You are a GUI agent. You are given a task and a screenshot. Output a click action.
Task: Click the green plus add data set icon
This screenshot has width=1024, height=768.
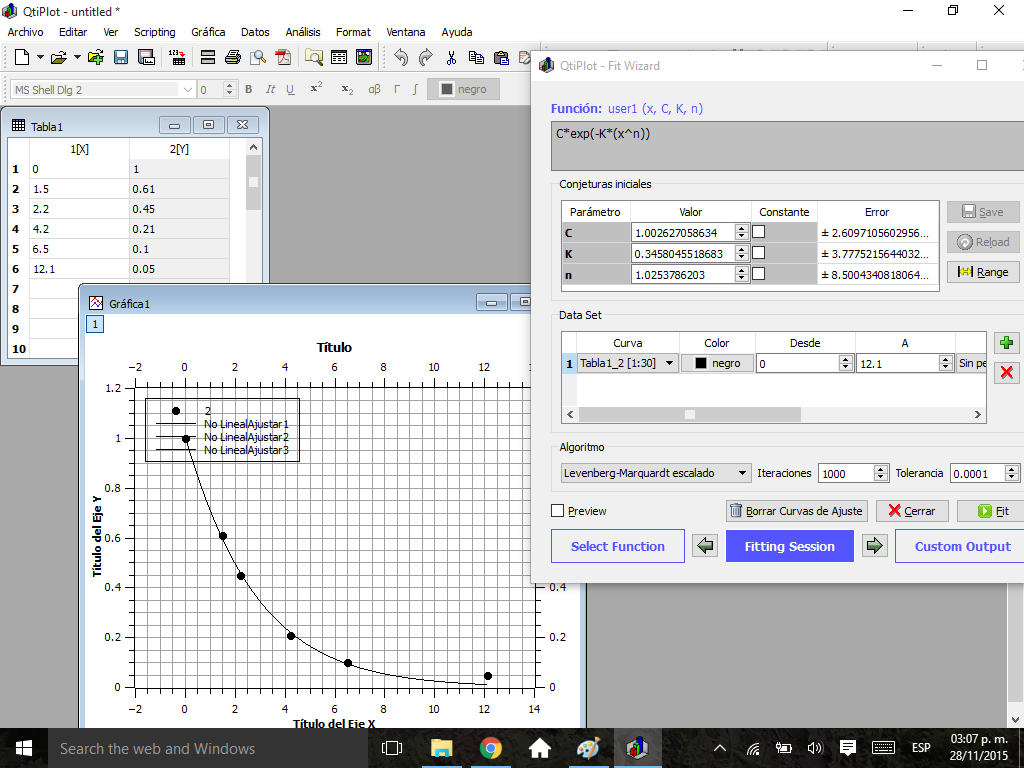point(1006,342)
